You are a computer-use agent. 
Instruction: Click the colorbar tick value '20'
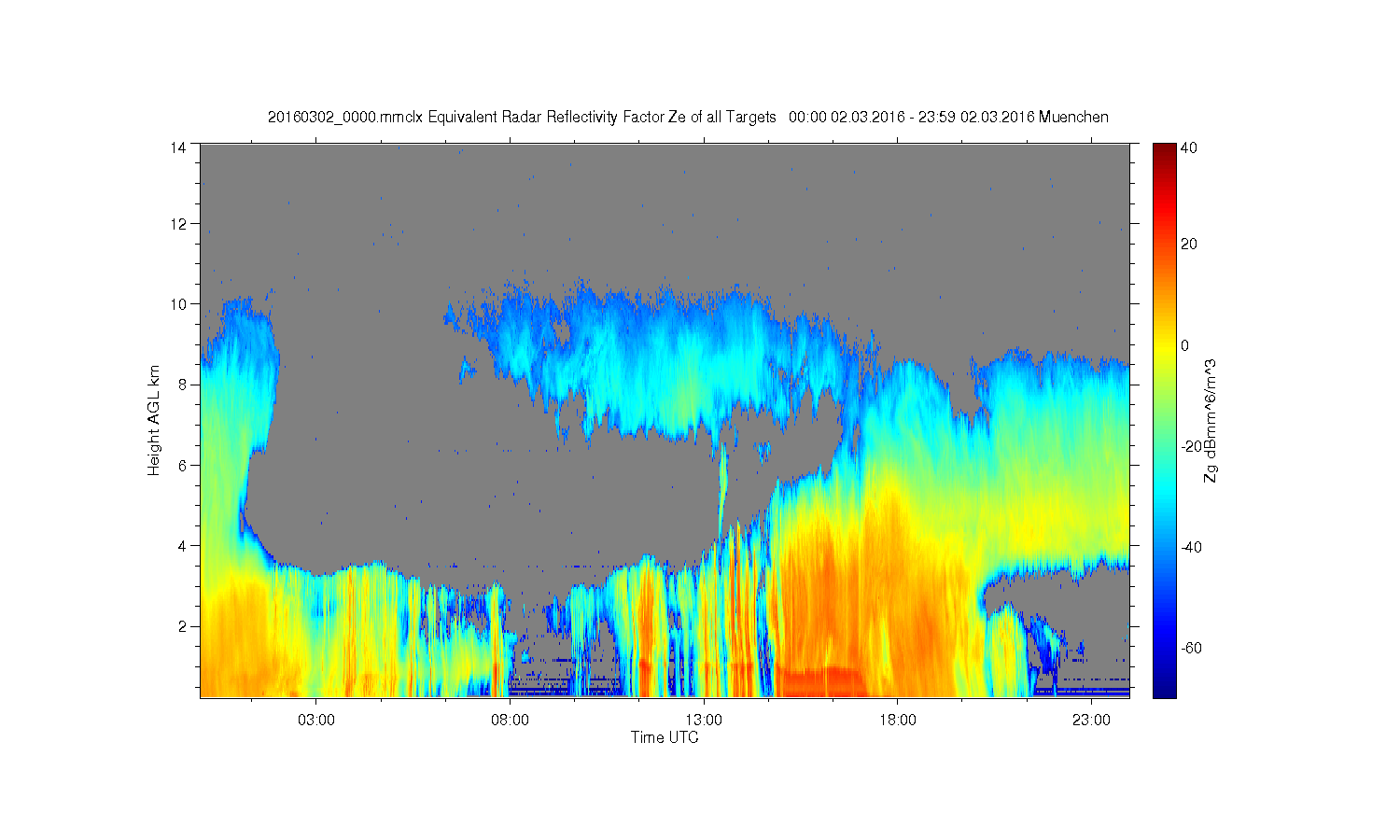coord(1188,245)
